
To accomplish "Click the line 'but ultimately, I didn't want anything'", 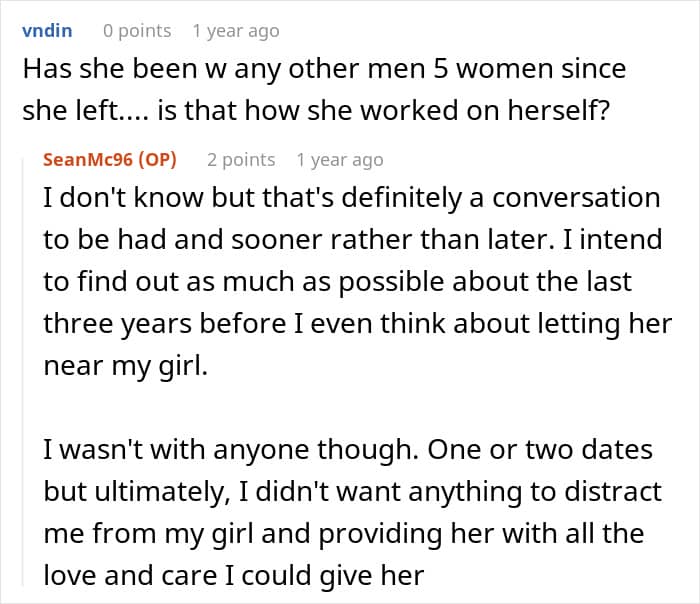I will click(353, 492).
